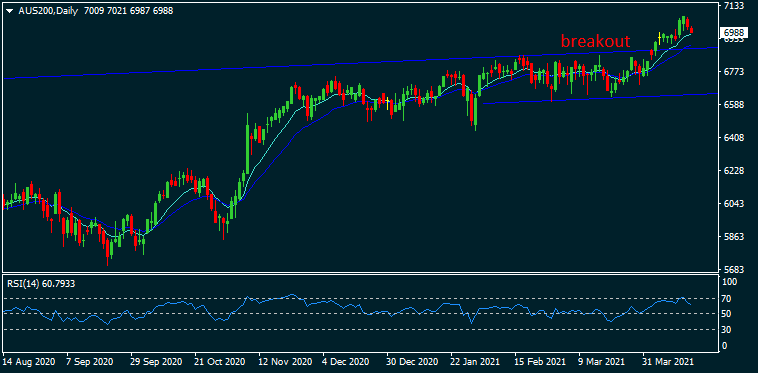The width and height of the screenshot is (758, 373).
Task: Click the 29 Sep 2020 date label
Action: point(156,361)
